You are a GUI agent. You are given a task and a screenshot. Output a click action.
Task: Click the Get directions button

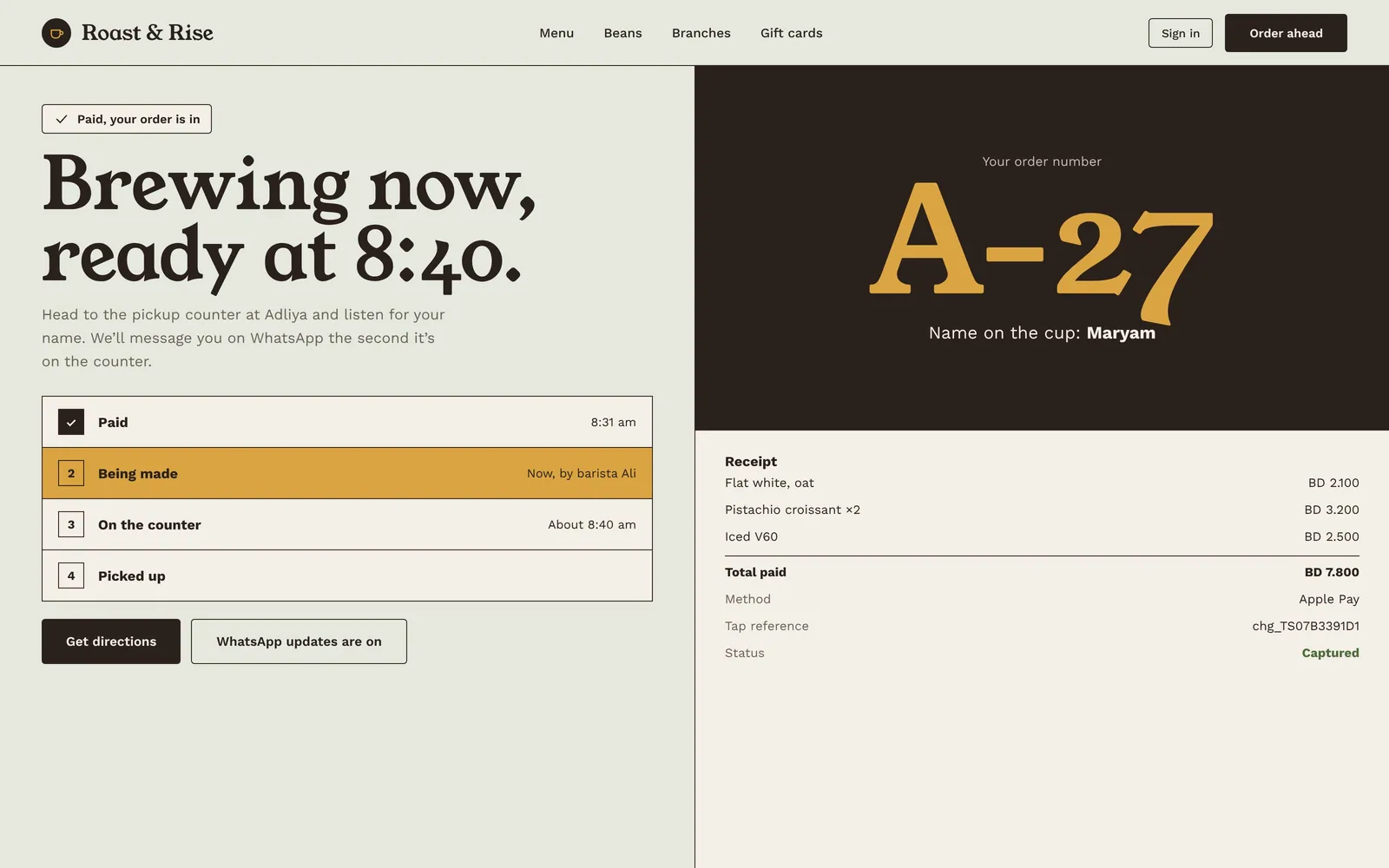click(111, 641)
